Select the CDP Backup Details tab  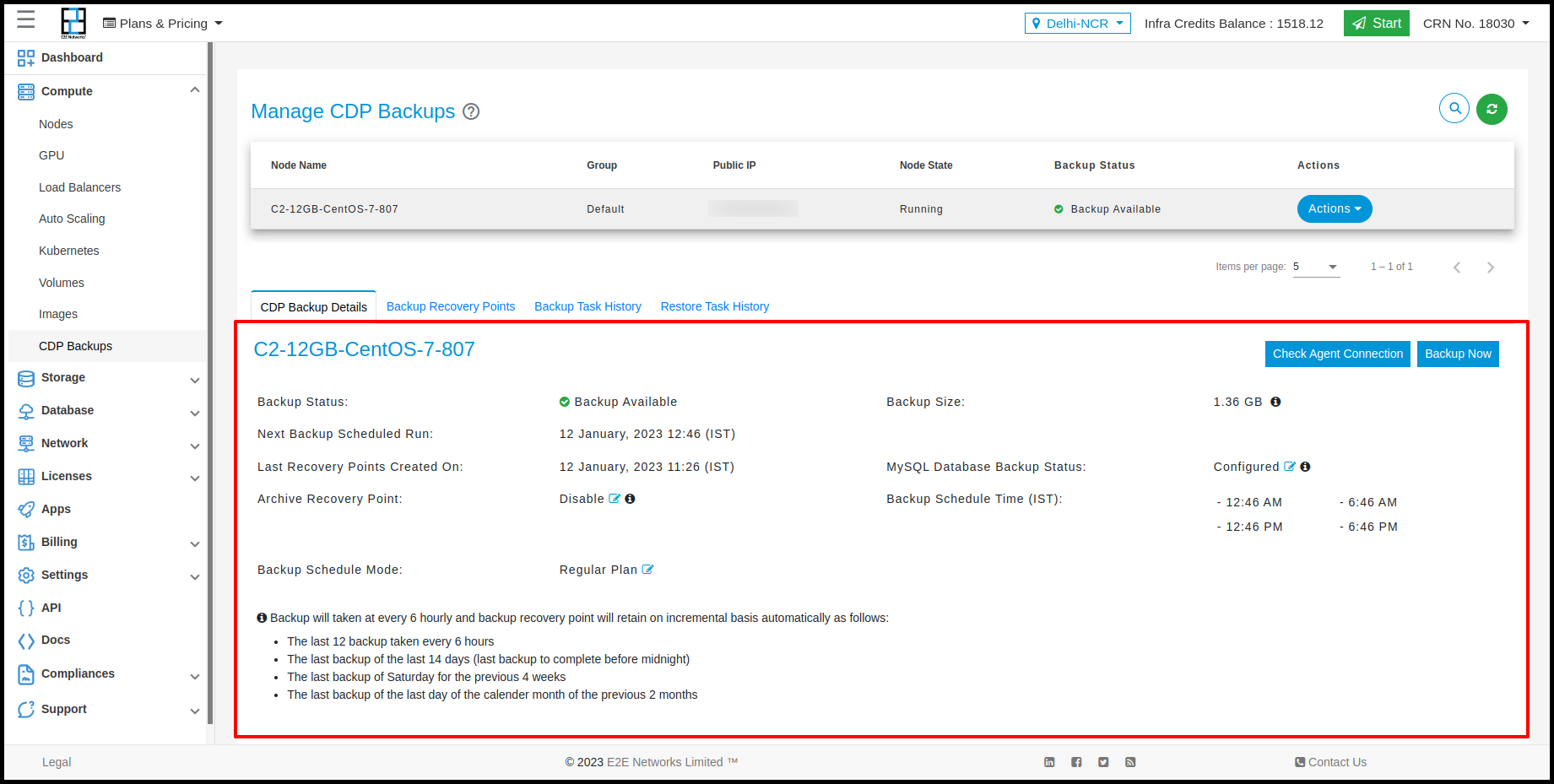pos(313,306)
